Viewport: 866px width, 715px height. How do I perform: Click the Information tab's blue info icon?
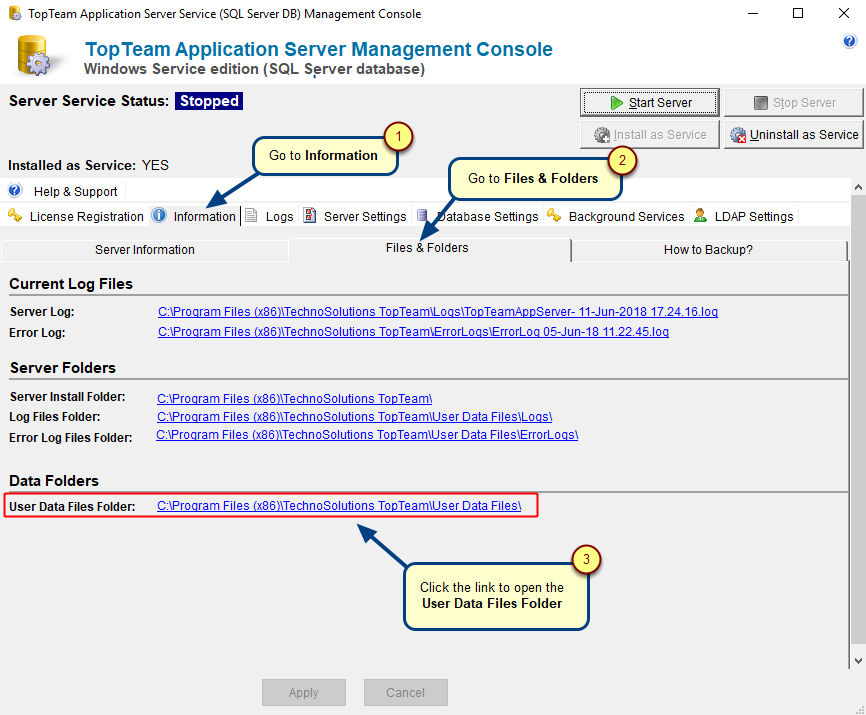pyautogui.click(x=159, y=215)
